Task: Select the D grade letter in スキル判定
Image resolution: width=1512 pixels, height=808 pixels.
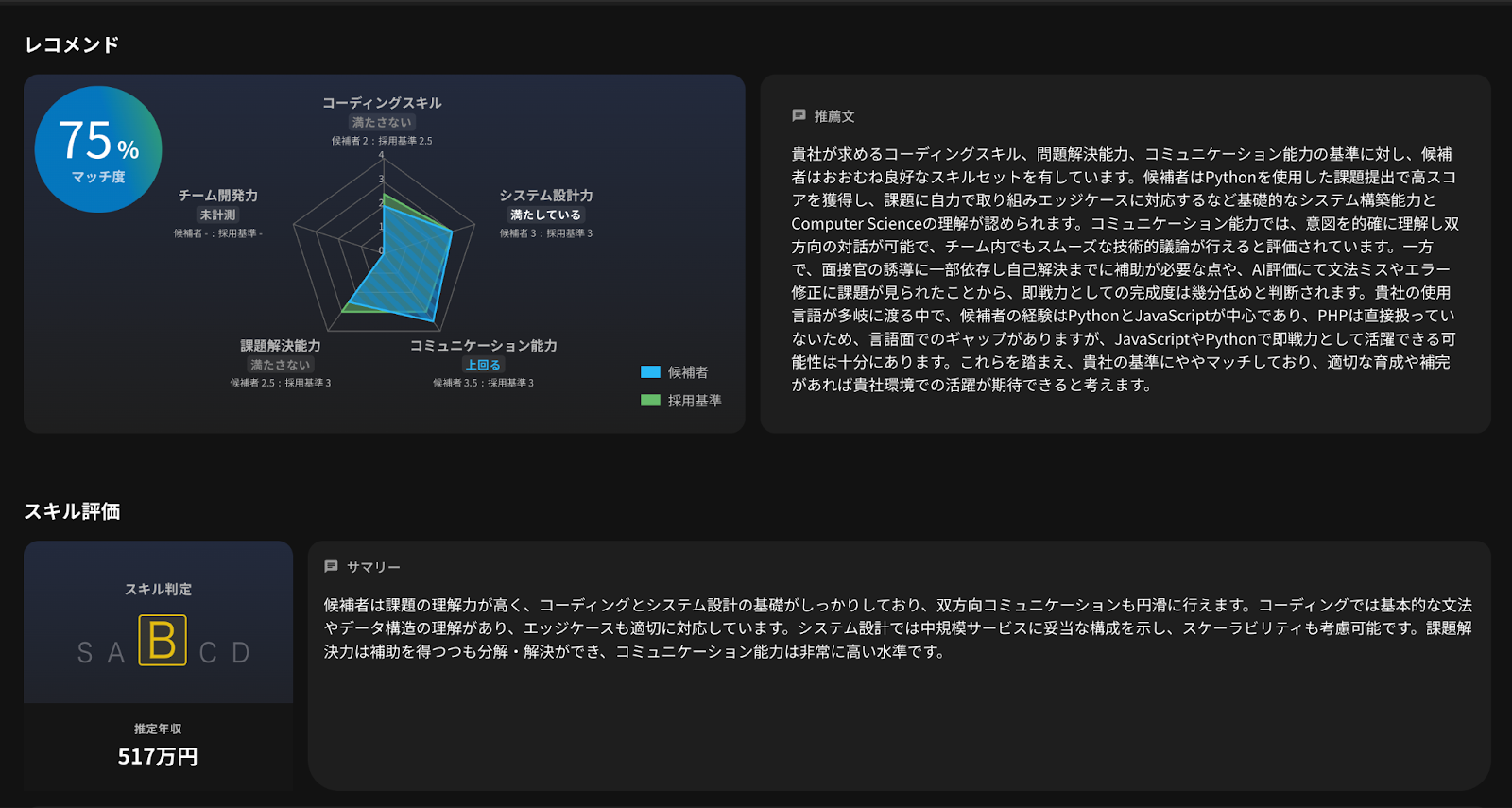Action: [241, 653]
